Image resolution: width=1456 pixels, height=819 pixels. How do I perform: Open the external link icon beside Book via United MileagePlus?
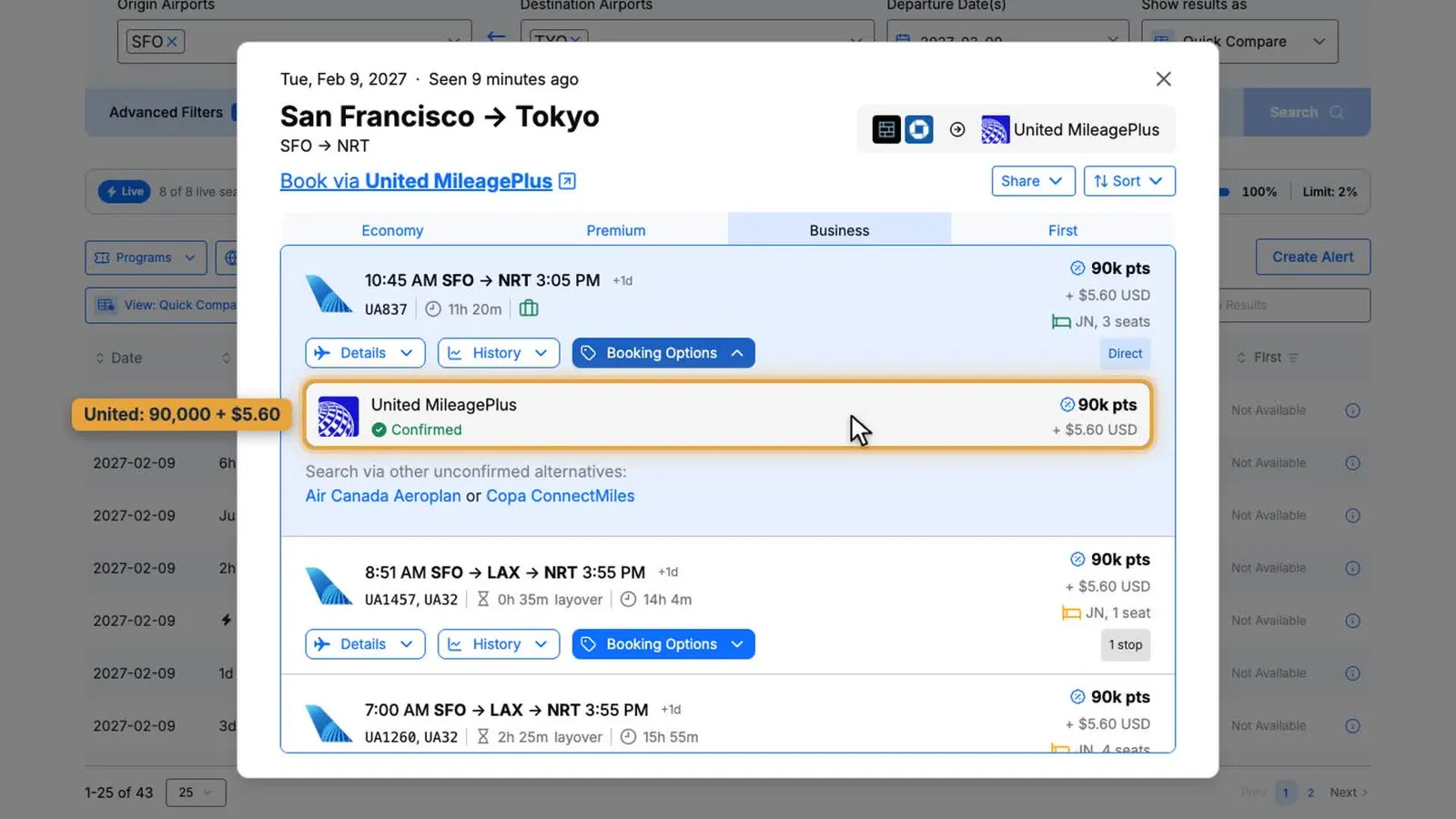[567, 181]
